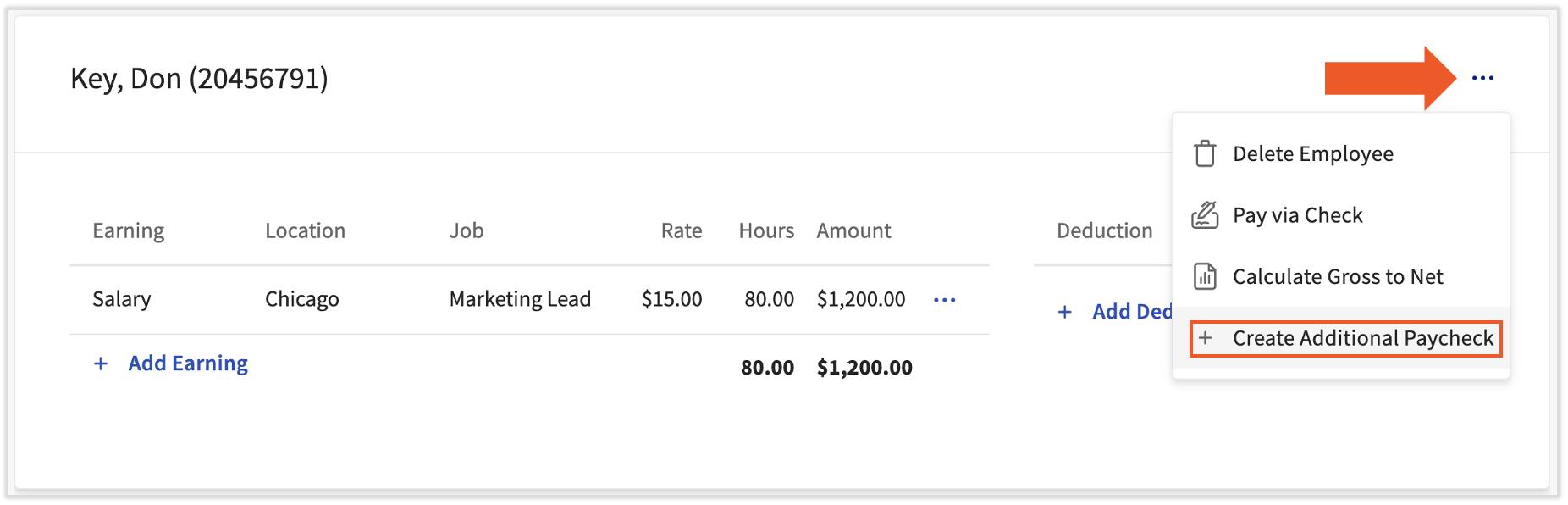Click the Chicago location cell
This screenshot has height=505, width=1568.
coord(301,299)
